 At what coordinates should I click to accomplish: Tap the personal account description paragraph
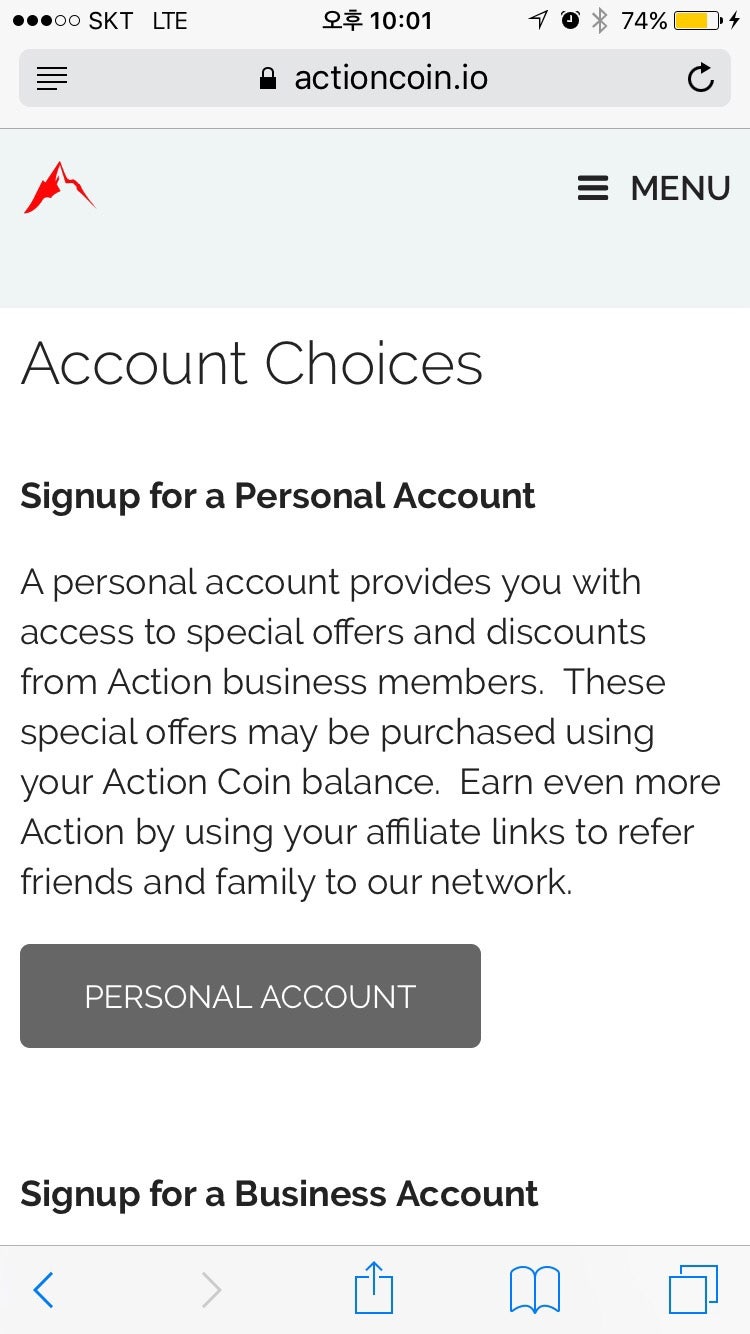(x=370, y=732)
